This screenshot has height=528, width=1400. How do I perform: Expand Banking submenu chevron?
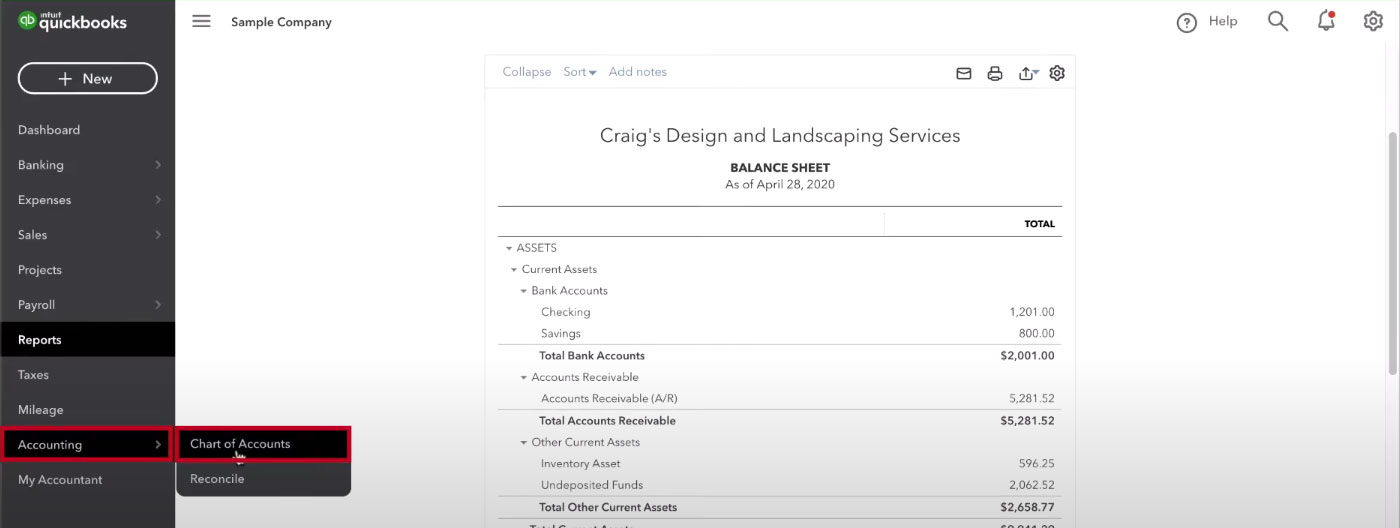pyautogui.click(x=158, y=165)
